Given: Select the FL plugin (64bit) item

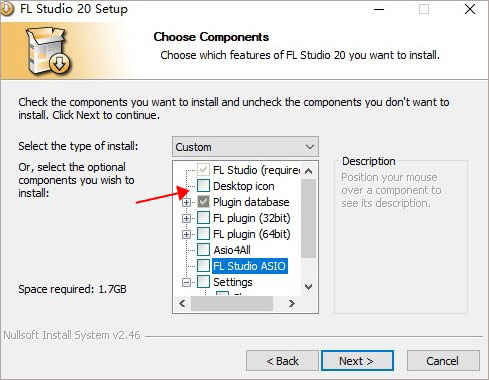Looking at the screenshot, I should (252, 234).
